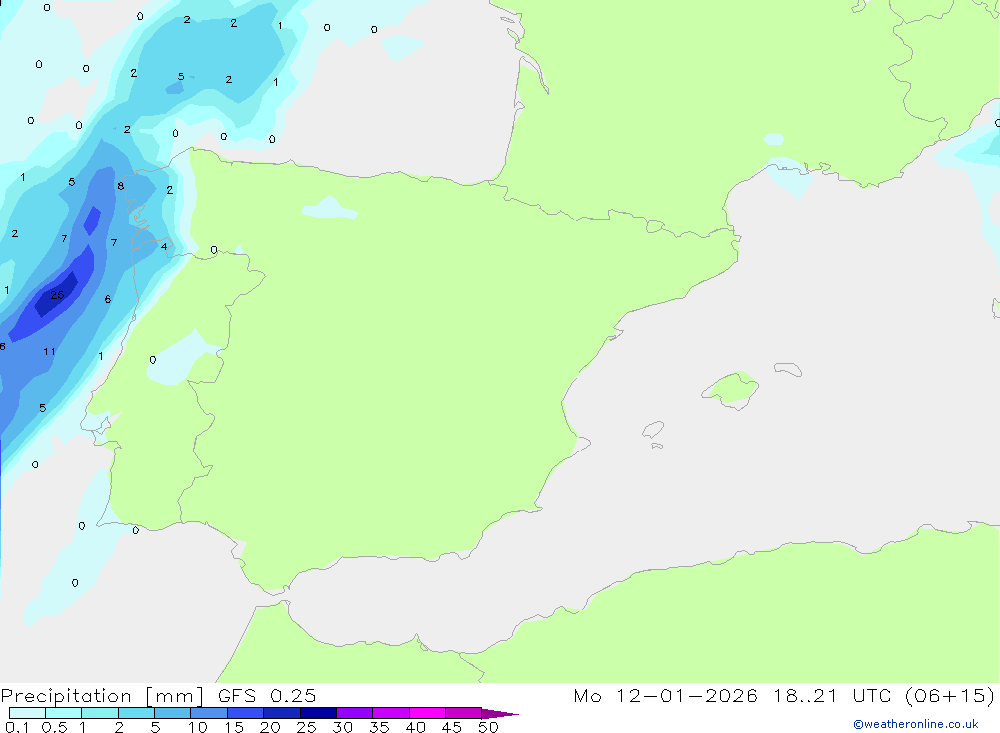Click the legend label '20'
The image size is (1000, 733).
pyautogui.click(x=270, y=727)
